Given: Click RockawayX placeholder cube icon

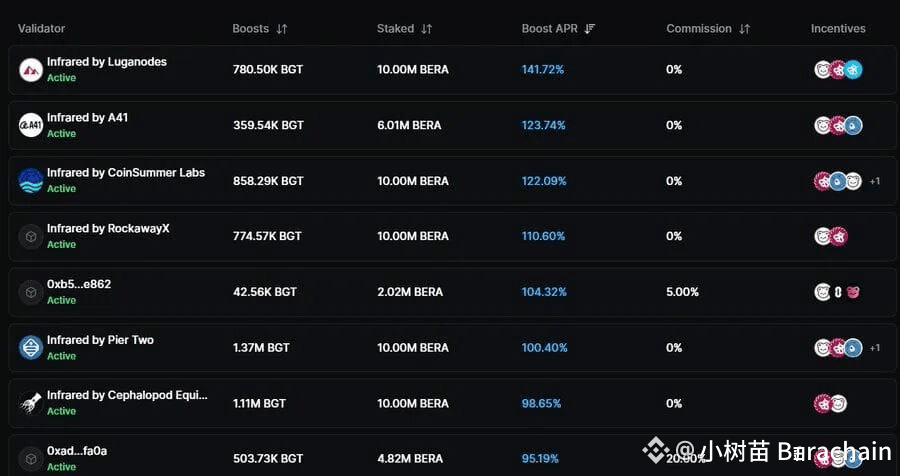Looking at the screenshot, I should (x=31, y=237).
